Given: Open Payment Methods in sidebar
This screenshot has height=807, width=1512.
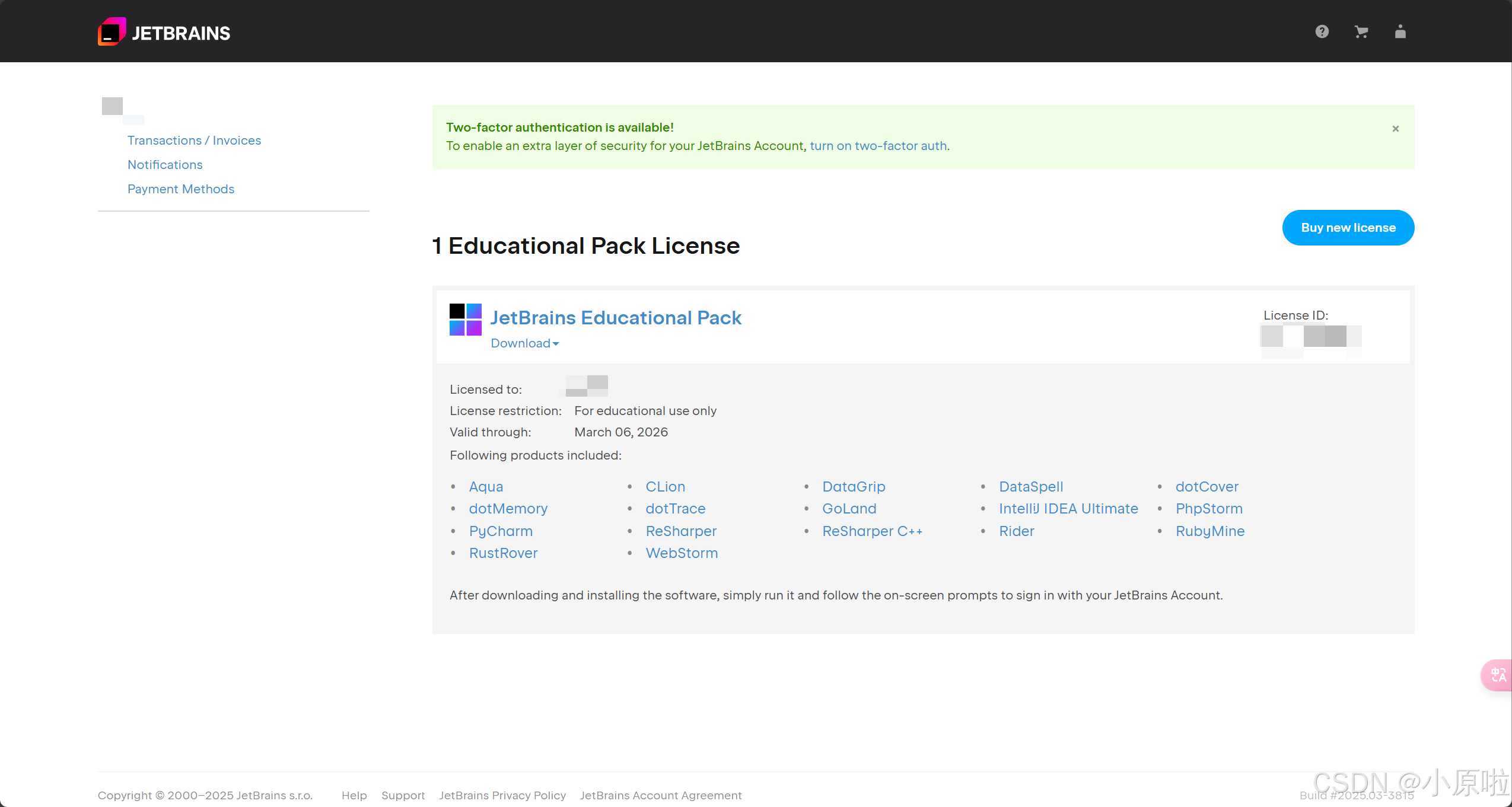Looking at the screenshot, I should pos(181,189).
